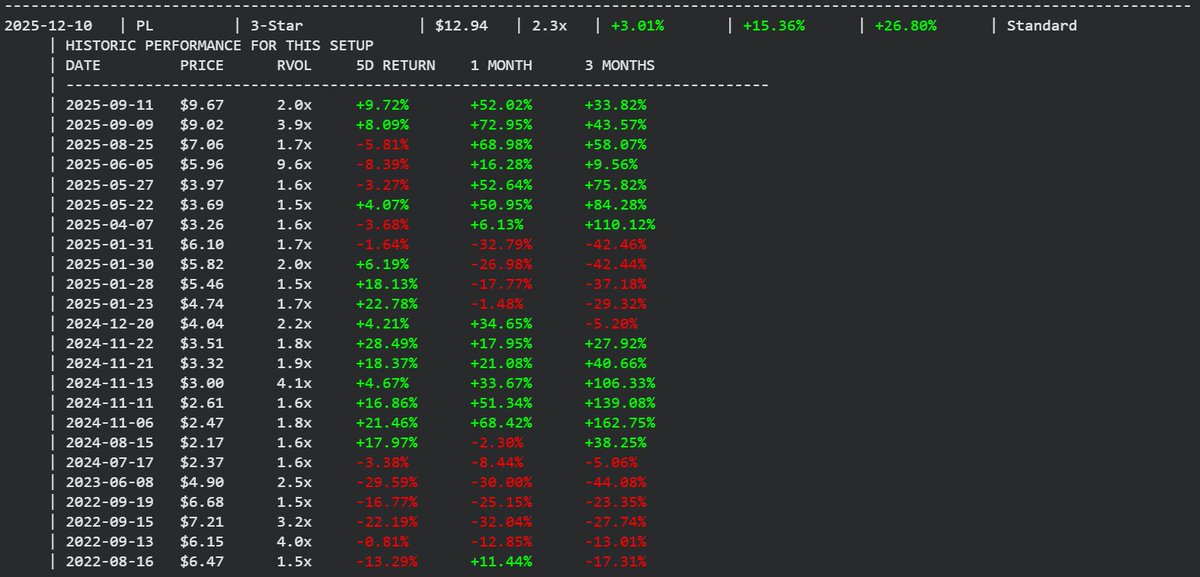Click the -17.31% three month return
Viewport: 1200px width, 577px height.
point(616,562)
